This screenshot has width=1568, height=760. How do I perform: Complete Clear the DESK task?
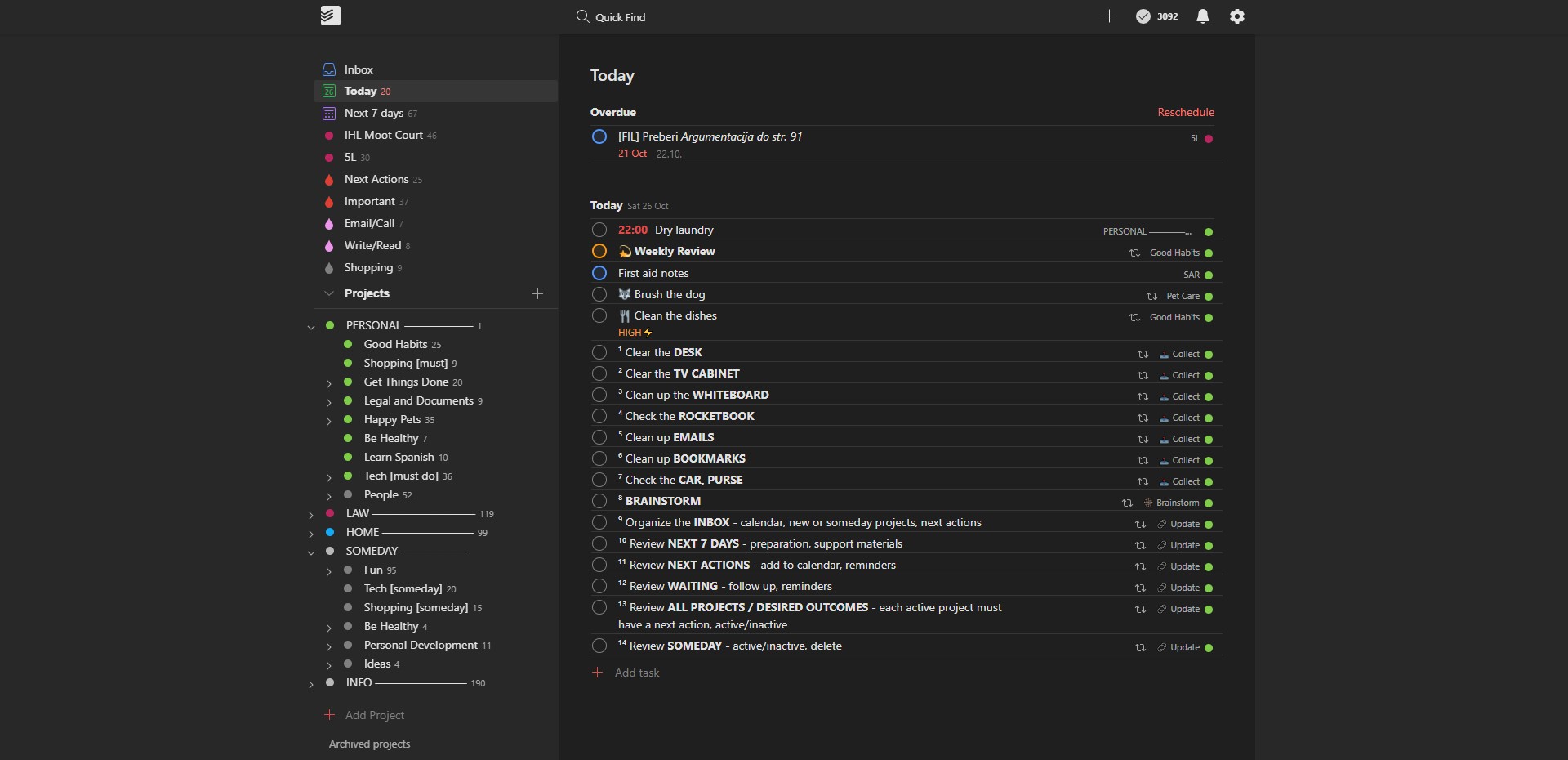pos(599,352)
